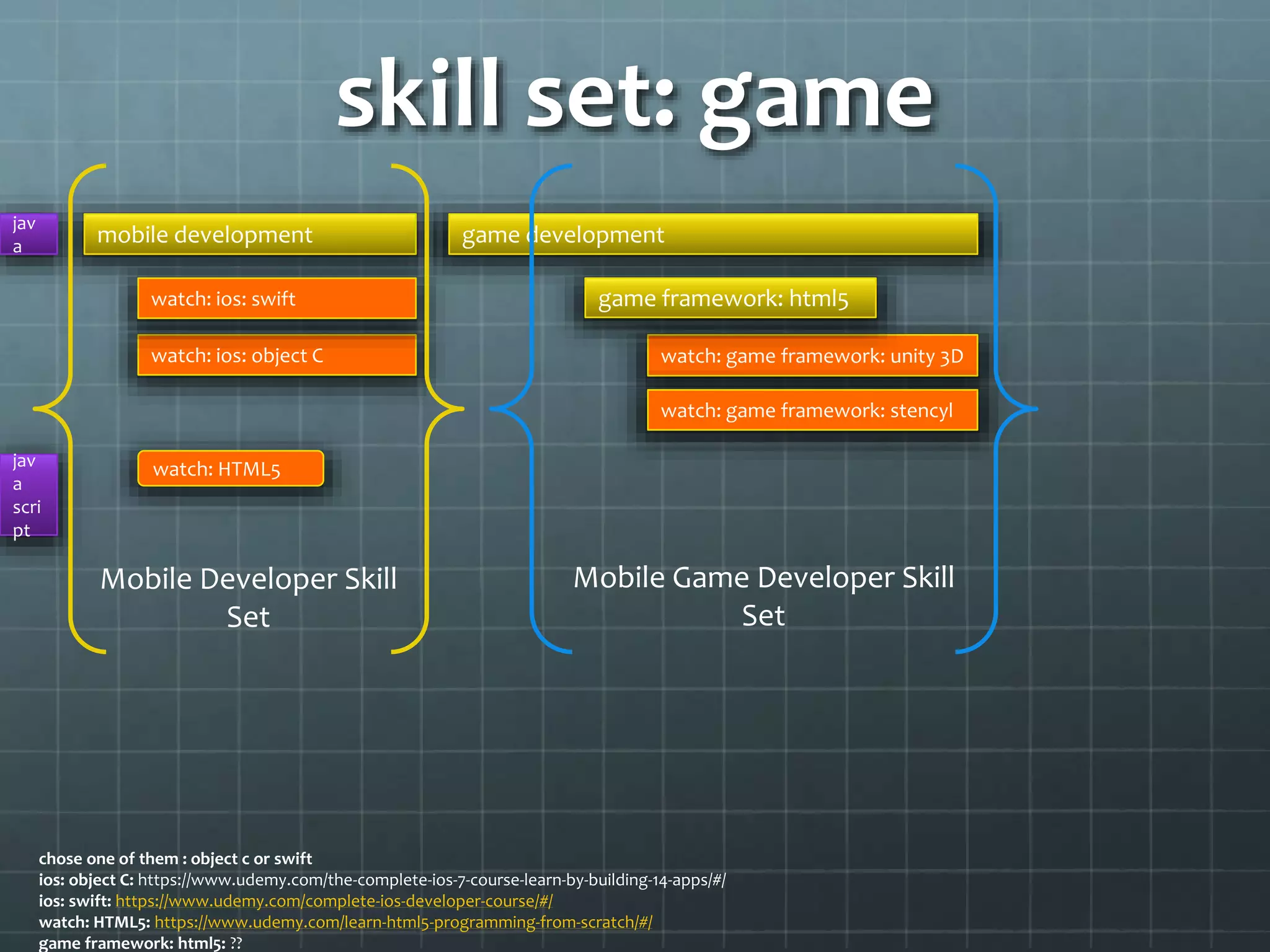Click the iOS Object C Udemy URL
1270x952 pixels.
coord(432,879)
